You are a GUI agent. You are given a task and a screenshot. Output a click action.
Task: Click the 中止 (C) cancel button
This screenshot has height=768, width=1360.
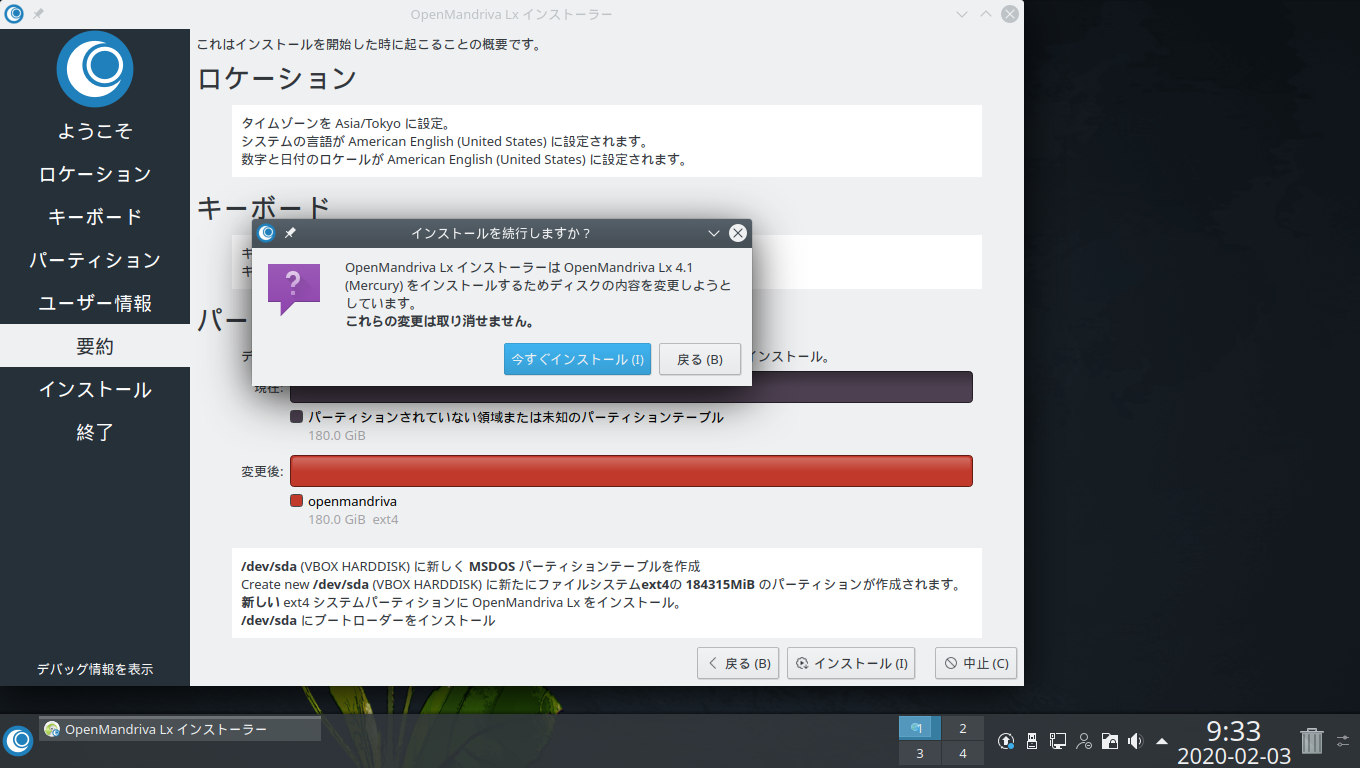[x=976, y=663]
